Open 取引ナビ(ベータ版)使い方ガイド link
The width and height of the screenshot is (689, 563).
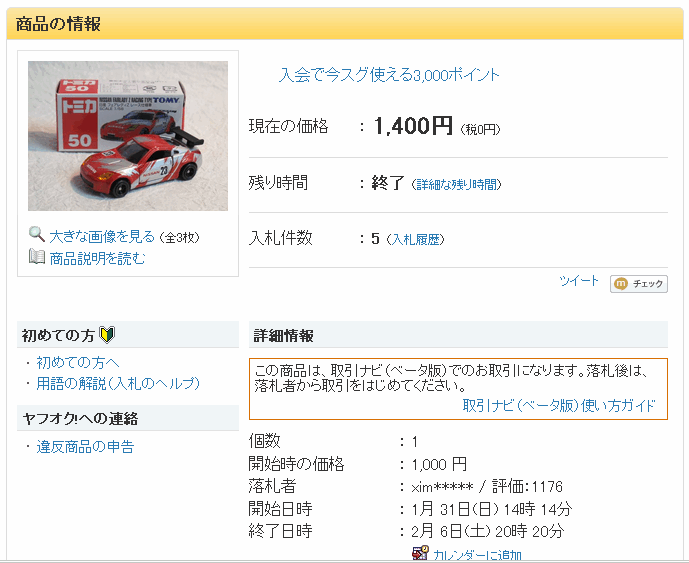[559, 405]
